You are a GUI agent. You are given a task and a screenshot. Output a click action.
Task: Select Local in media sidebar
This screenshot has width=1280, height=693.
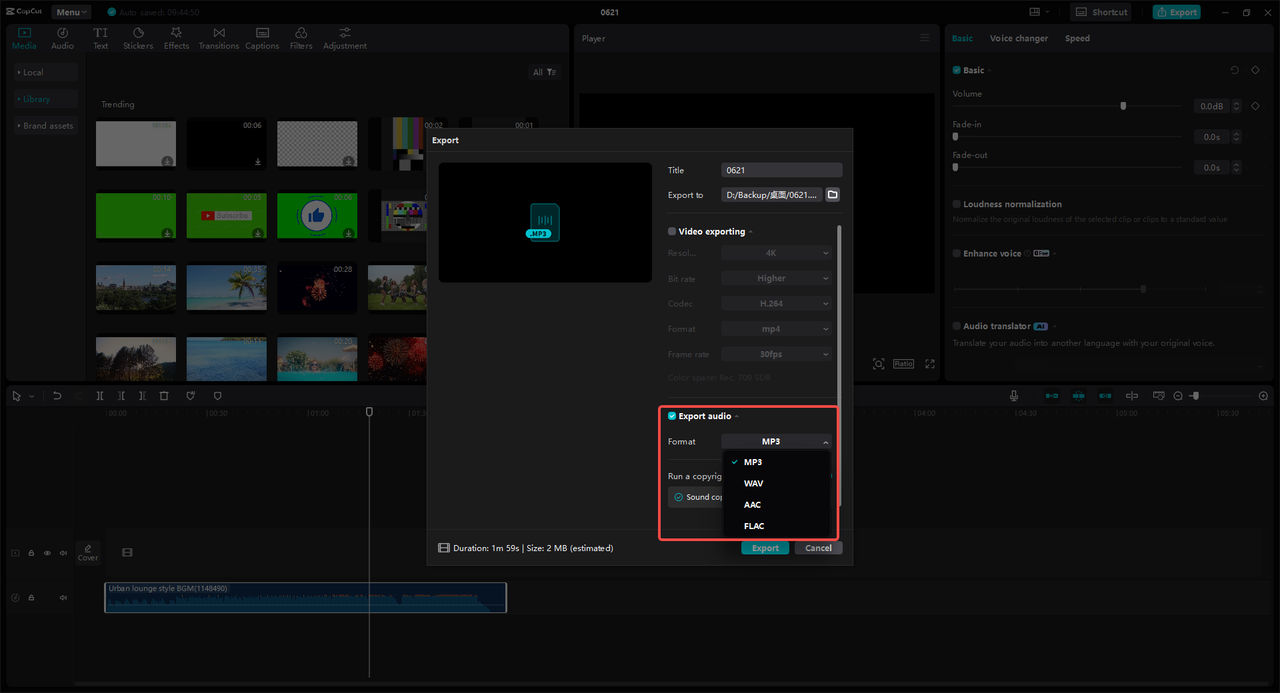(x=45, y=72)
